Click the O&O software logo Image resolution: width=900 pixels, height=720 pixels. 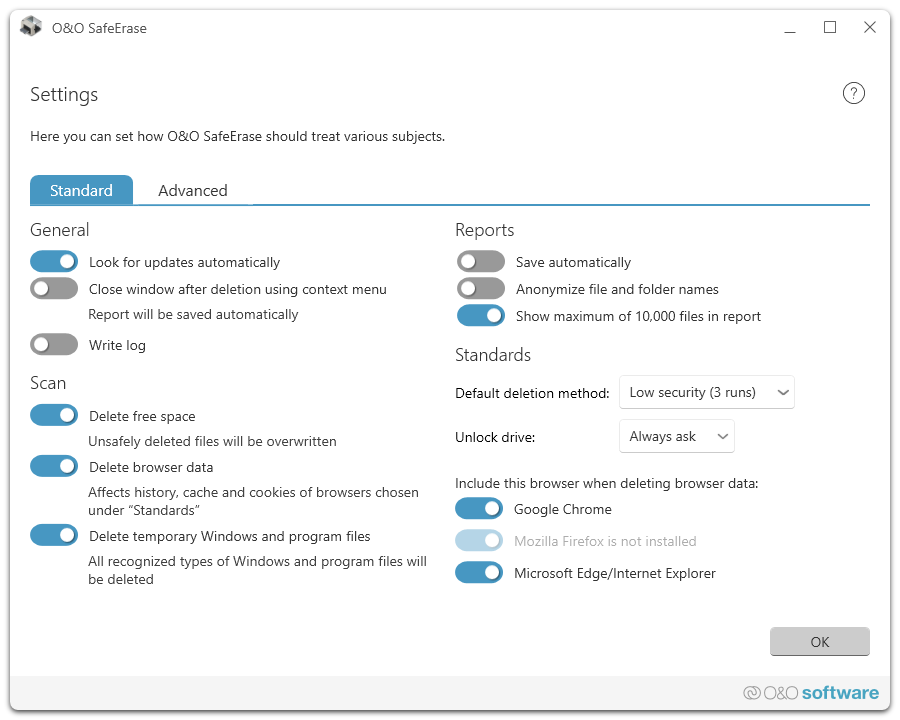(x=811, y=693)
